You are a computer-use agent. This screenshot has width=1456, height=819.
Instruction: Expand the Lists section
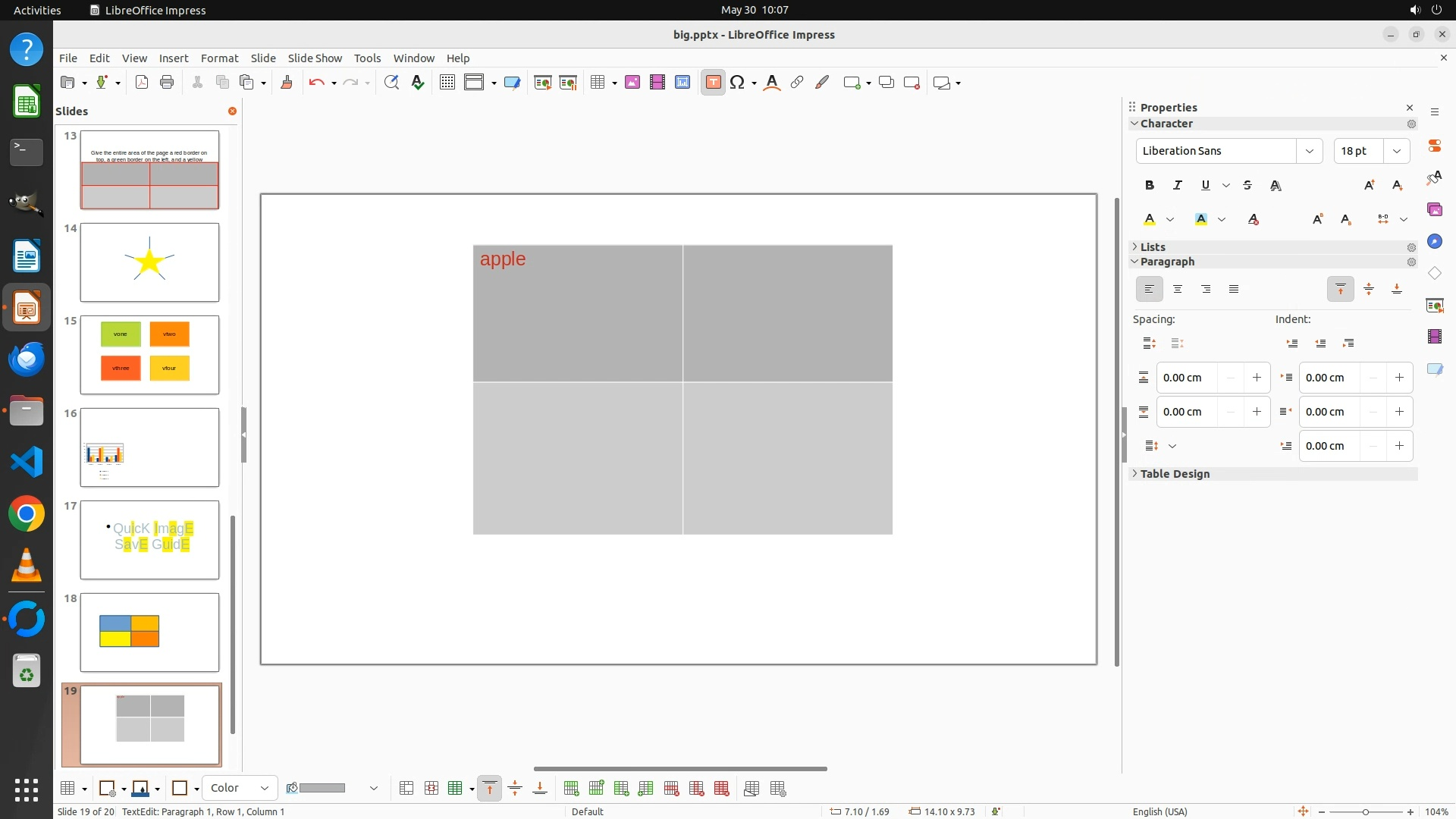(x=1153, y=247)
